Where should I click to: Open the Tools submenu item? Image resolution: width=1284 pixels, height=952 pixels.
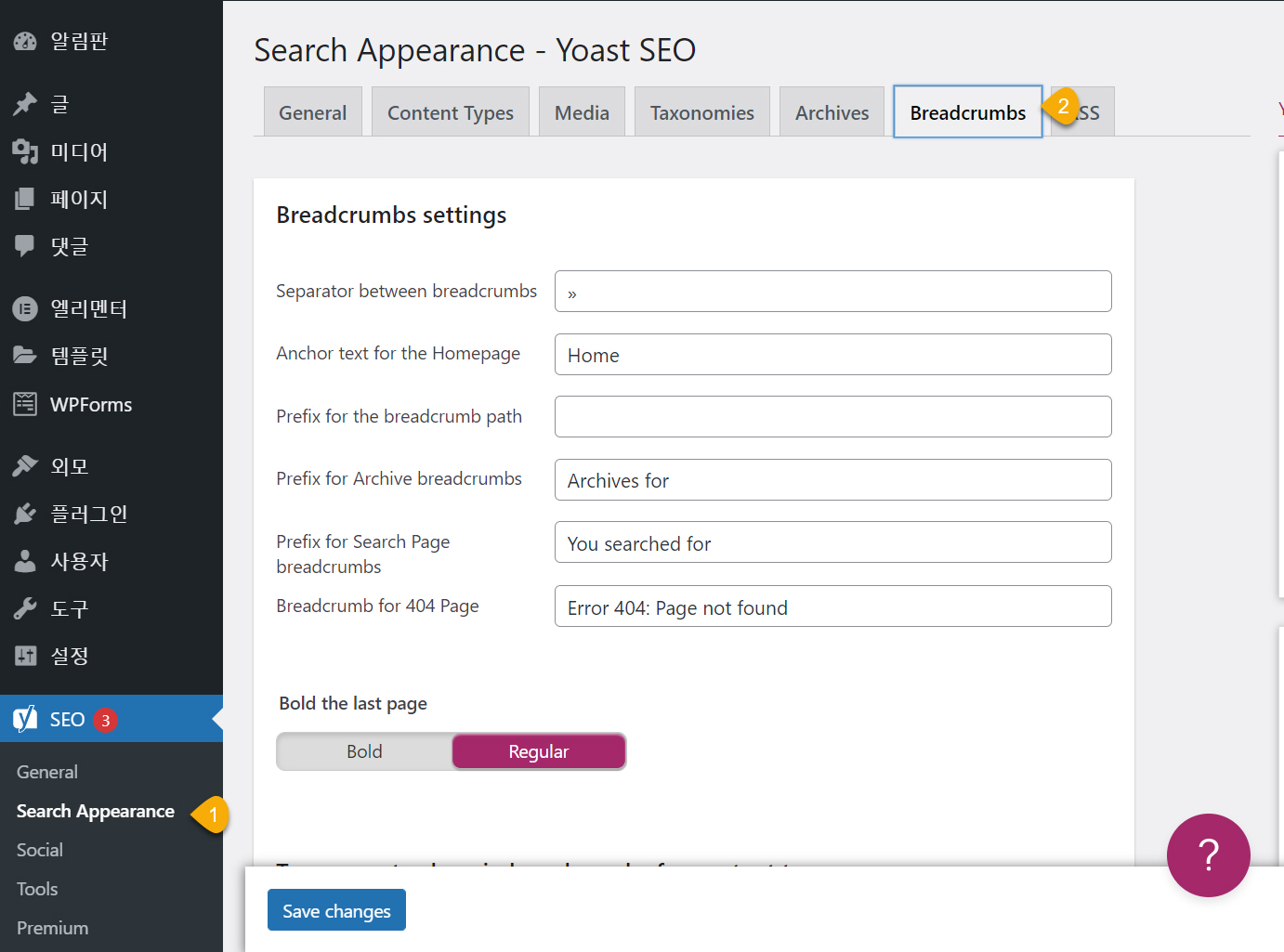pyautogui.click(x=37, y=889)
